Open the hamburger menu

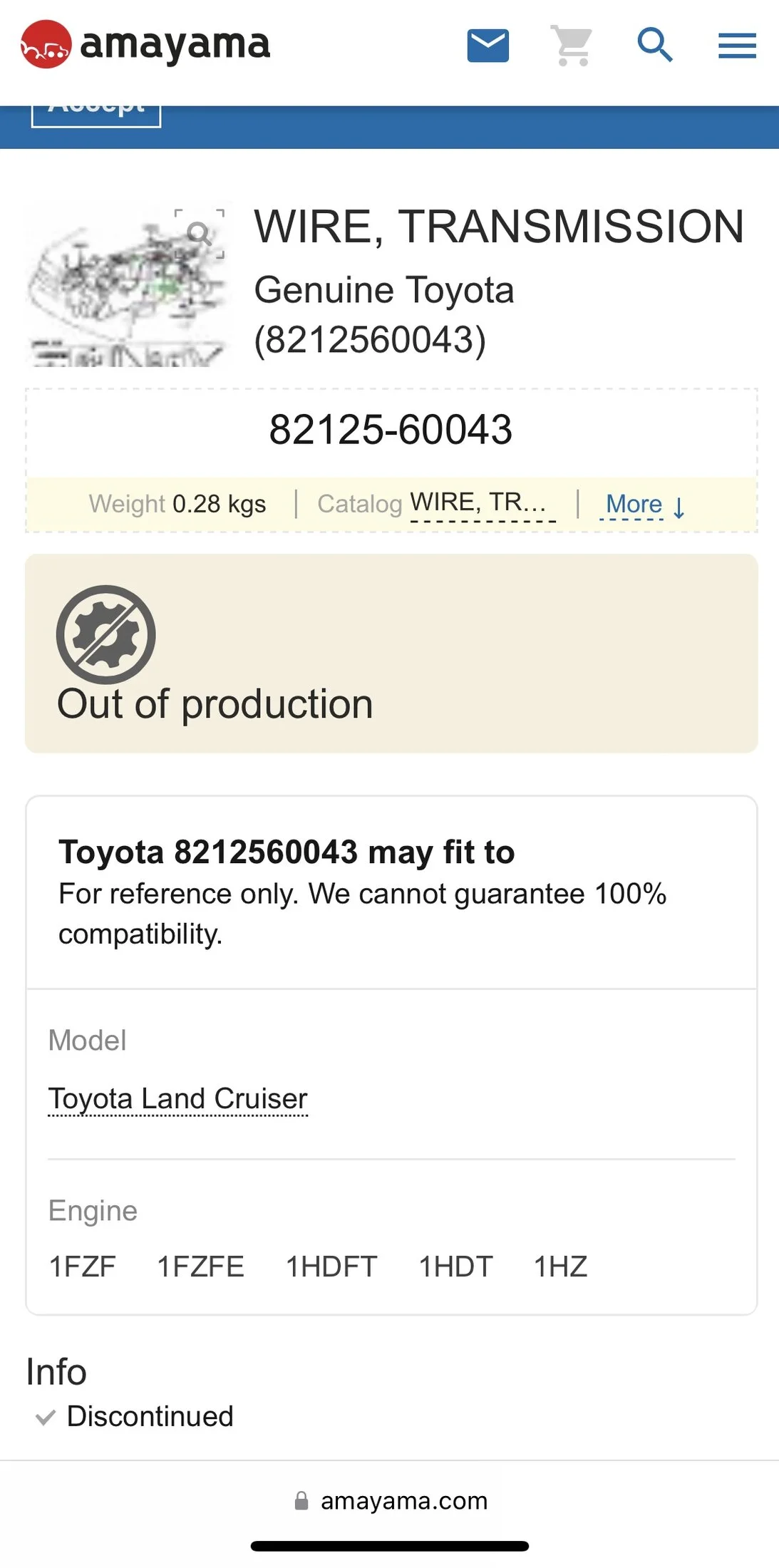coord(737,46)
